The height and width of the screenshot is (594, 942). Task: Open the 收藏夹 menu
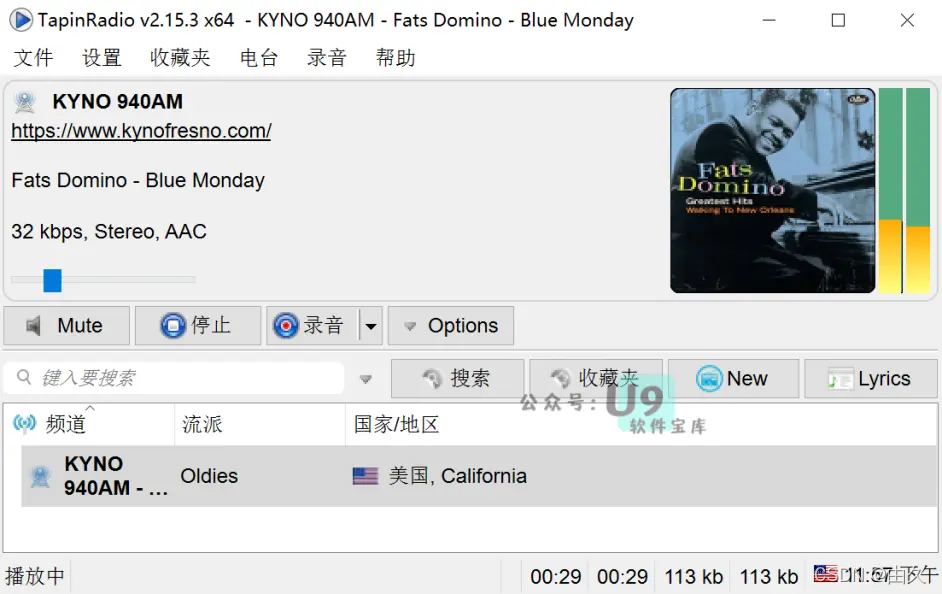point(180,58)
